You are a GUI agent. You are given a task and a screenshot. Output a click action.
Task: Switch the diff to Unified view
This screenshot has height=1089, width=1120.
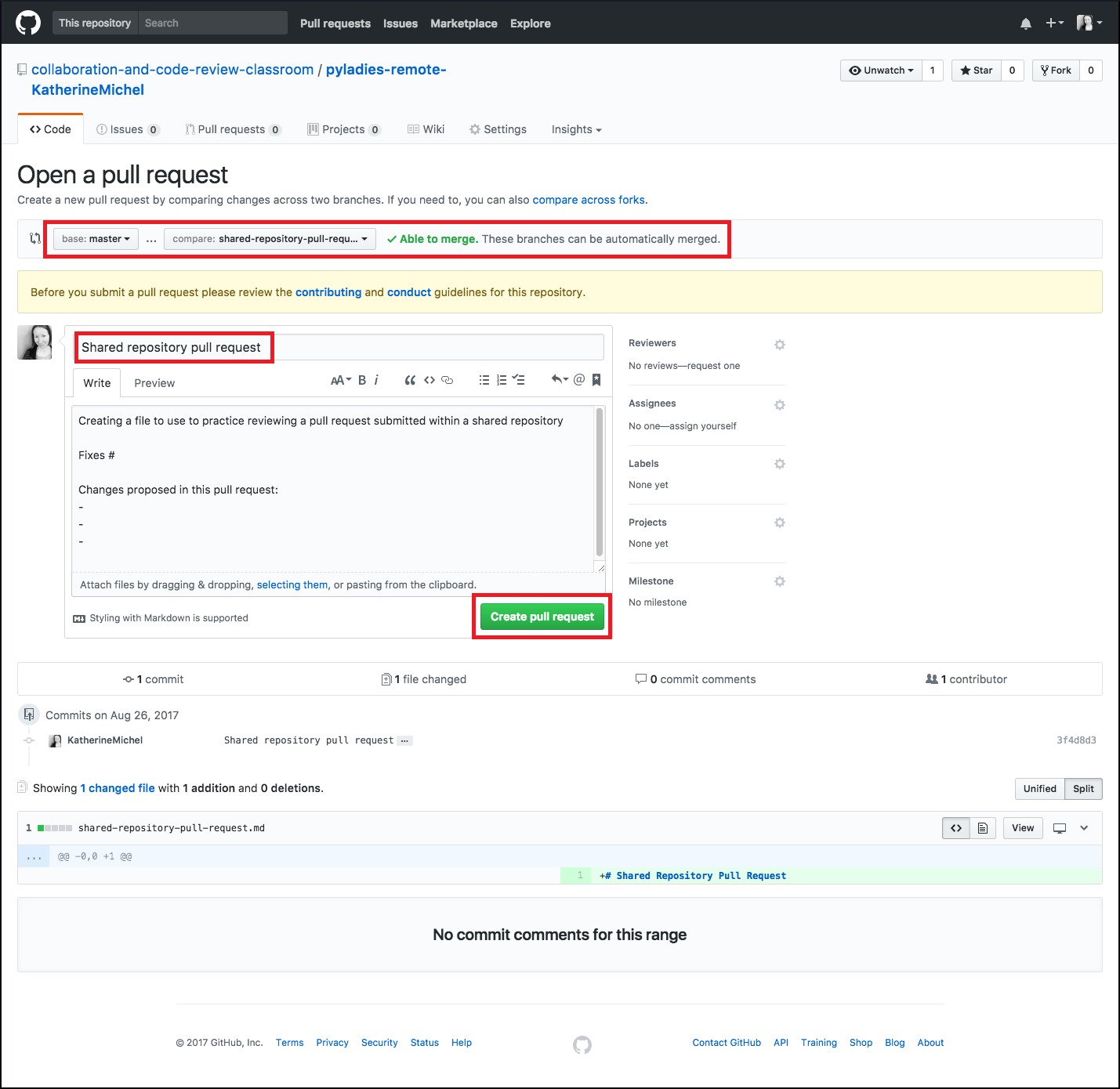tap(1040, 789)
